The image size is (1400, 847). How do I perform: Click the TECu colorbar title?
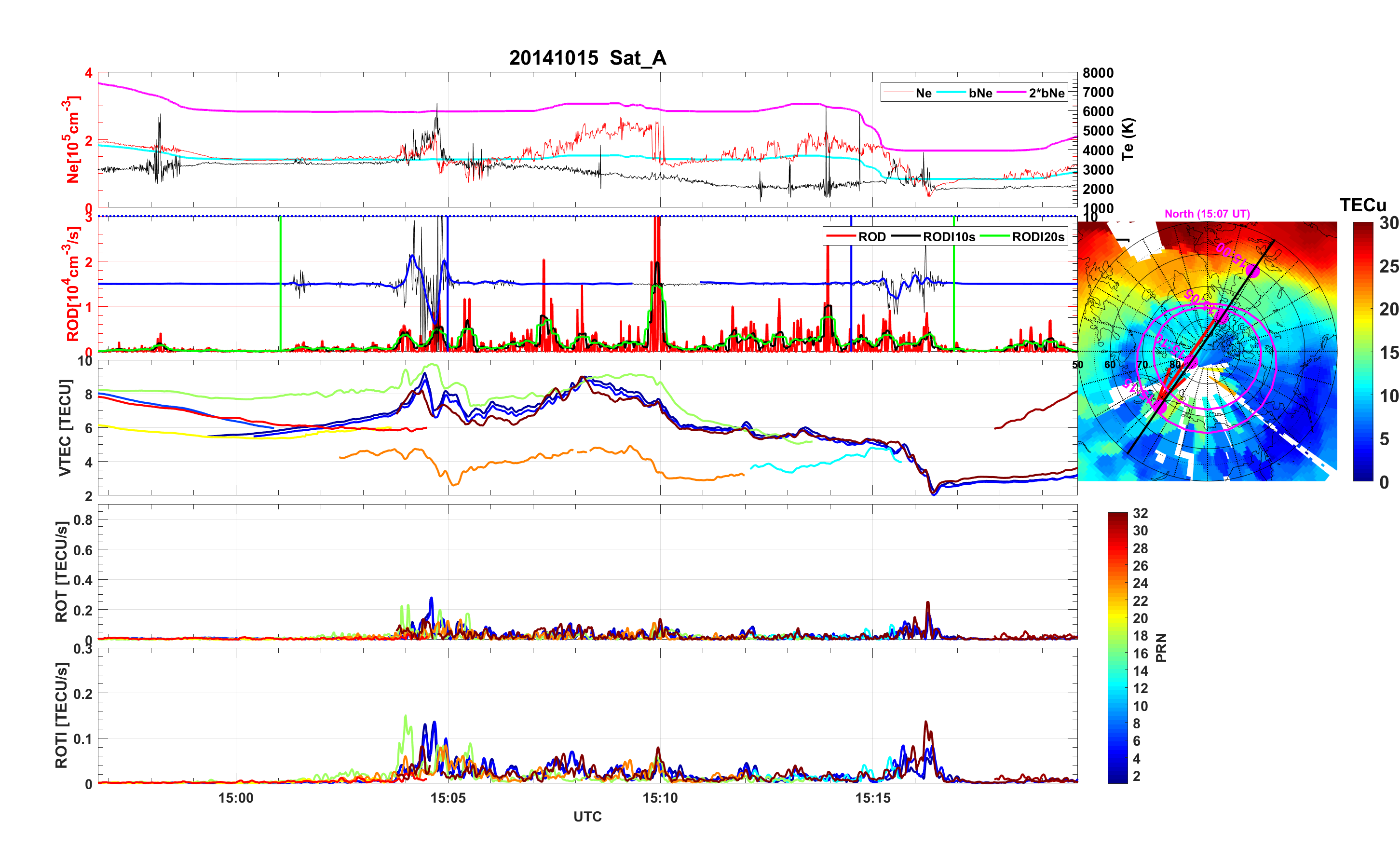point(1362,205)
